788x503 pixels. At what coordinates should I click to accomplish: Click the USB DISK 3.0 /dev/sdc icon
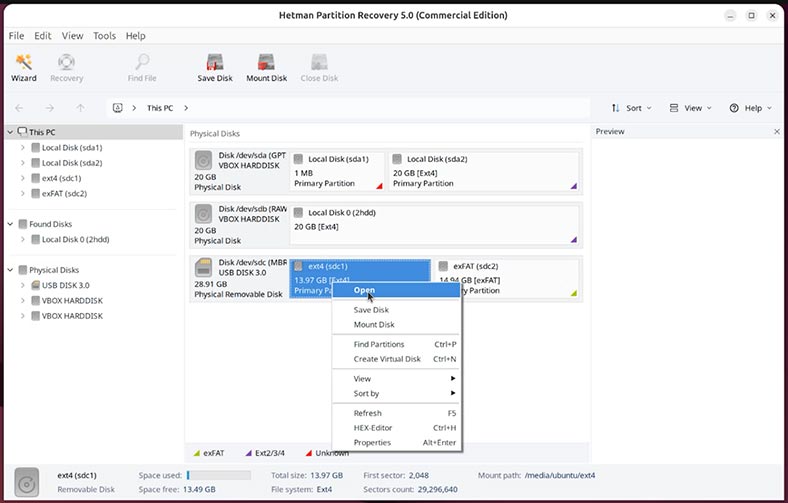pyautogui.click(x=204, y=267)
